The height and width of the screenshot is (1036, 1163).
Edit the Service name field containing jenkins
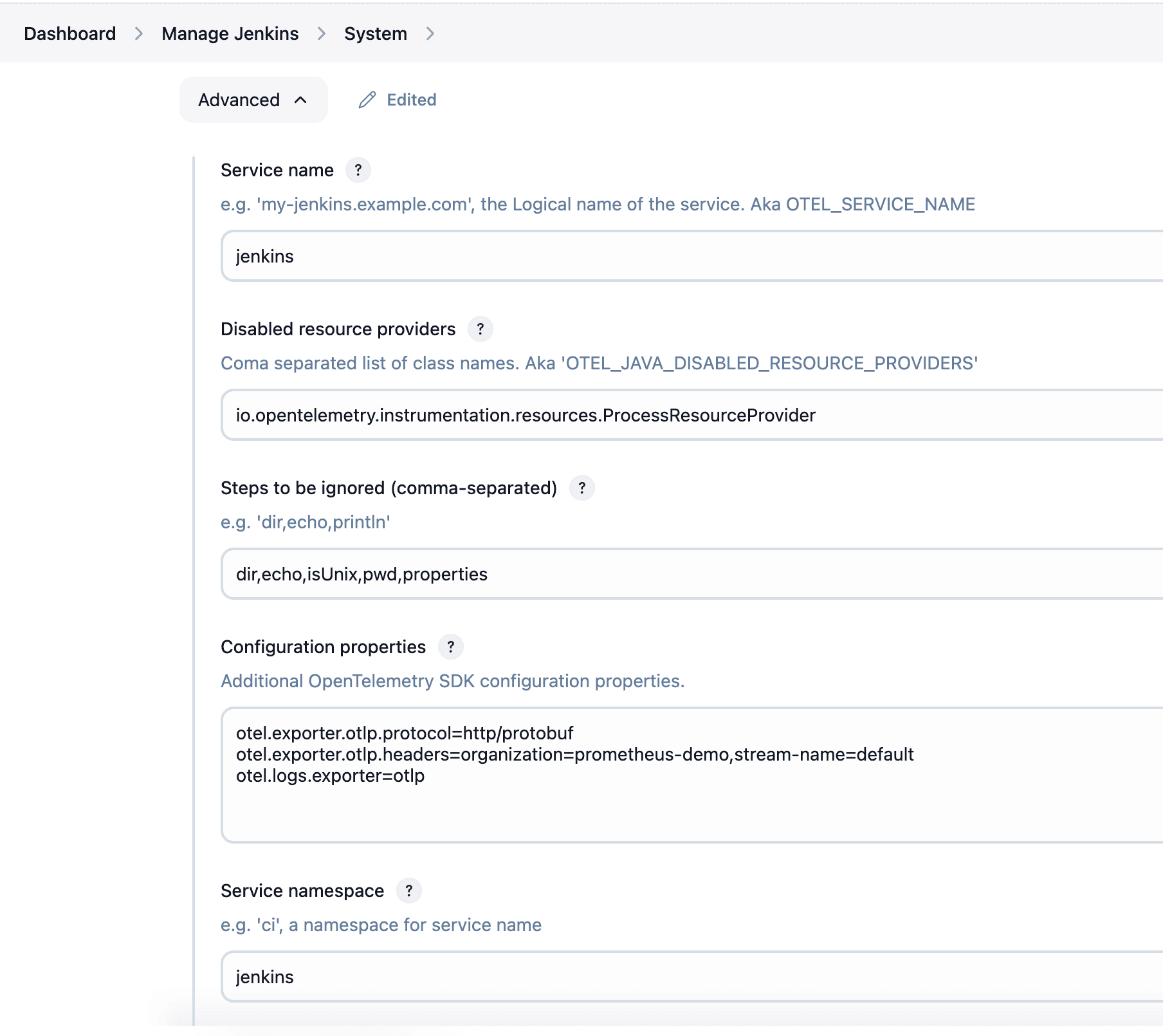[x=579, y=255]
